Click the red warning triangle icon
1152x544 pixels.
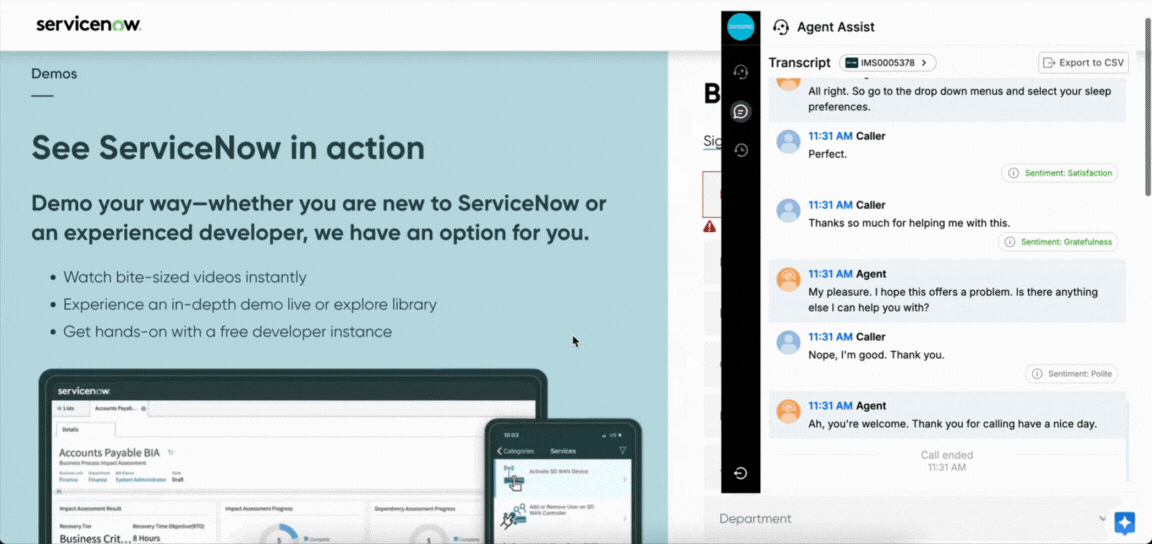709,227
